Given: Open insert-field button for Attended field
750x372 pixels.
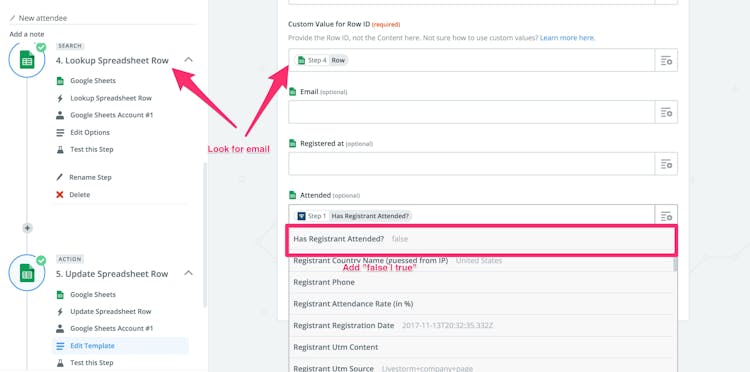Looking at the screenshot, I should pos(666,216).
